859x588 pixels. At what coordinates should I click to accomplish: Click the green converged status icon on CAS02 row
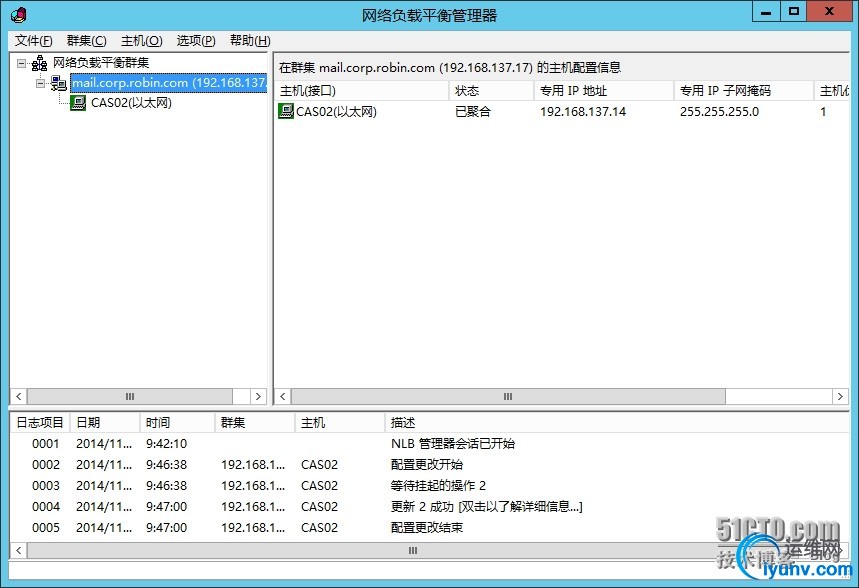(x=285, y=112)
